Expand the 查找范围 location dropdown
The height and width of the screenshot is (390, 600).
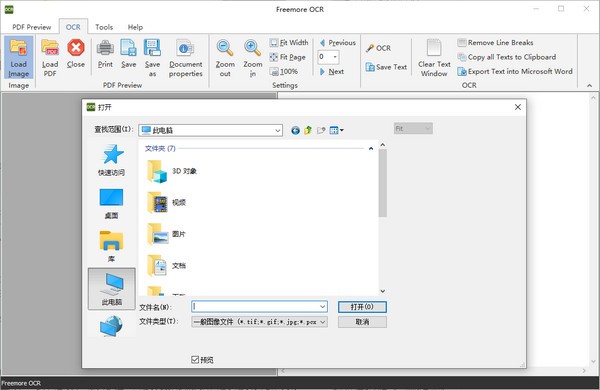pos(278,131)
